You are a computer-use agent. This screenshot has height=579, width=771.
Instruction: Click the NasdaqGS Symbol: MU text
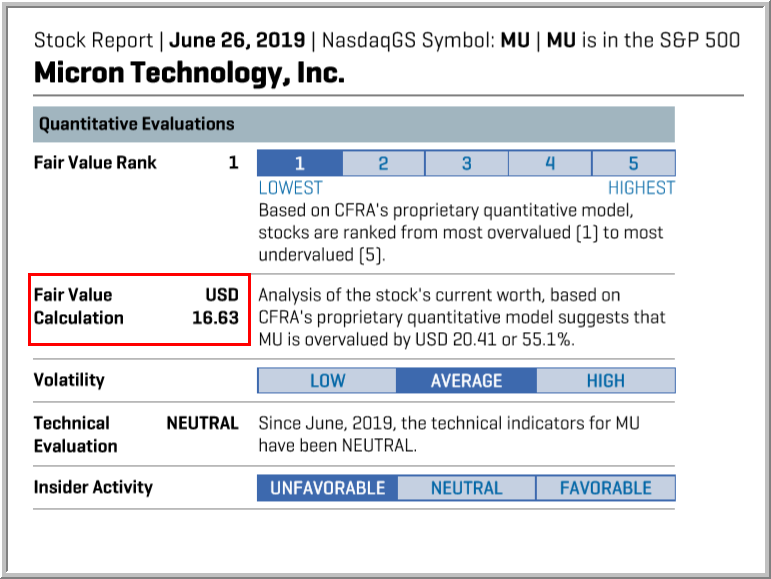(x=426, y=40)
